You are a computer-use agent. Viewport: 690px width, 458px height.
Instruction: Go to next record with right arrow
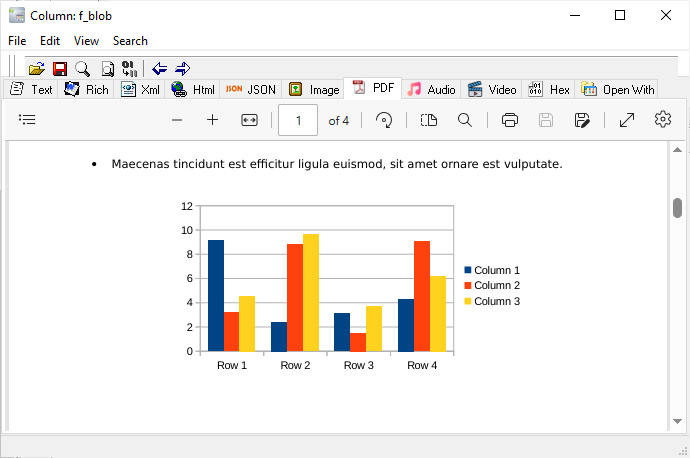coord(182,69)
